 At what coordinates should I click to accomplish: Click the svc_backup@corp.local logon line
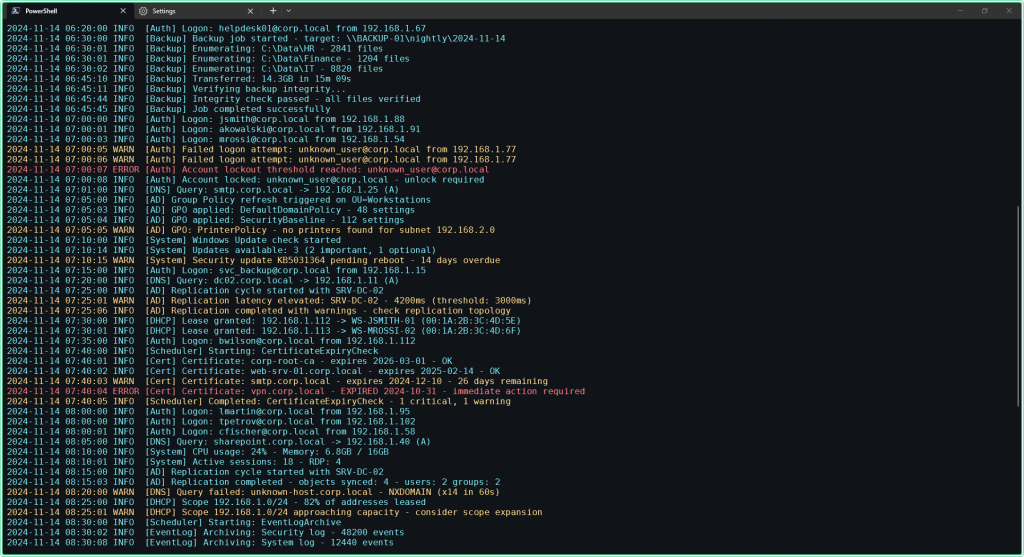click(x=216, y=270)
